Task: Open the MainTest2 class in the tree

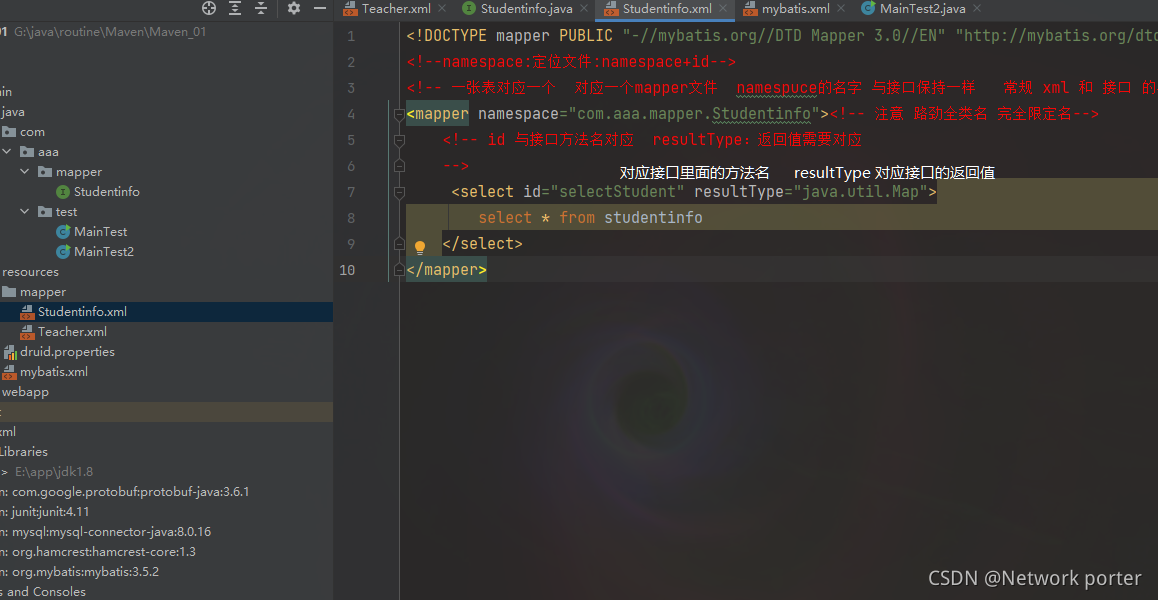Action: [104, 251]
